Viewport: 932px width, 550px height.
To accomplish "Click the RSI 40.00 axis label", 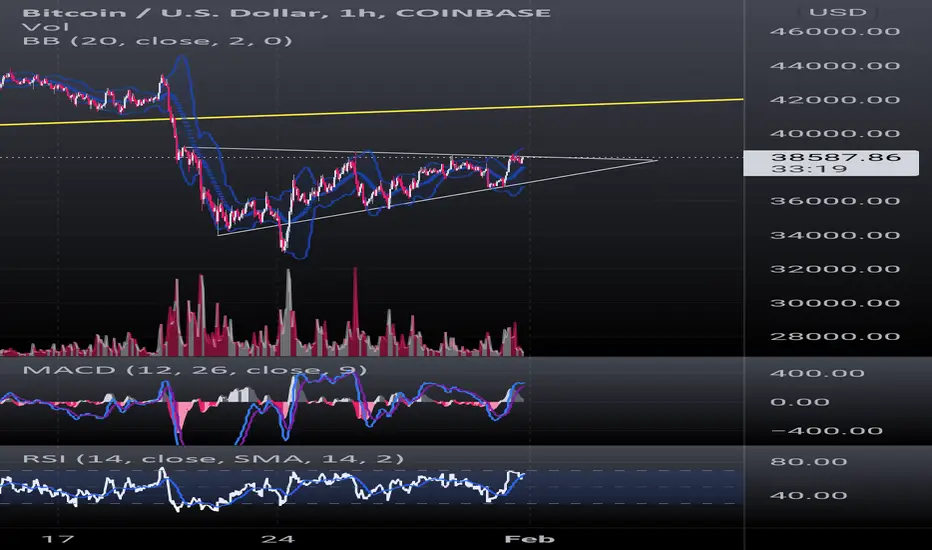I will click(808, 495).
